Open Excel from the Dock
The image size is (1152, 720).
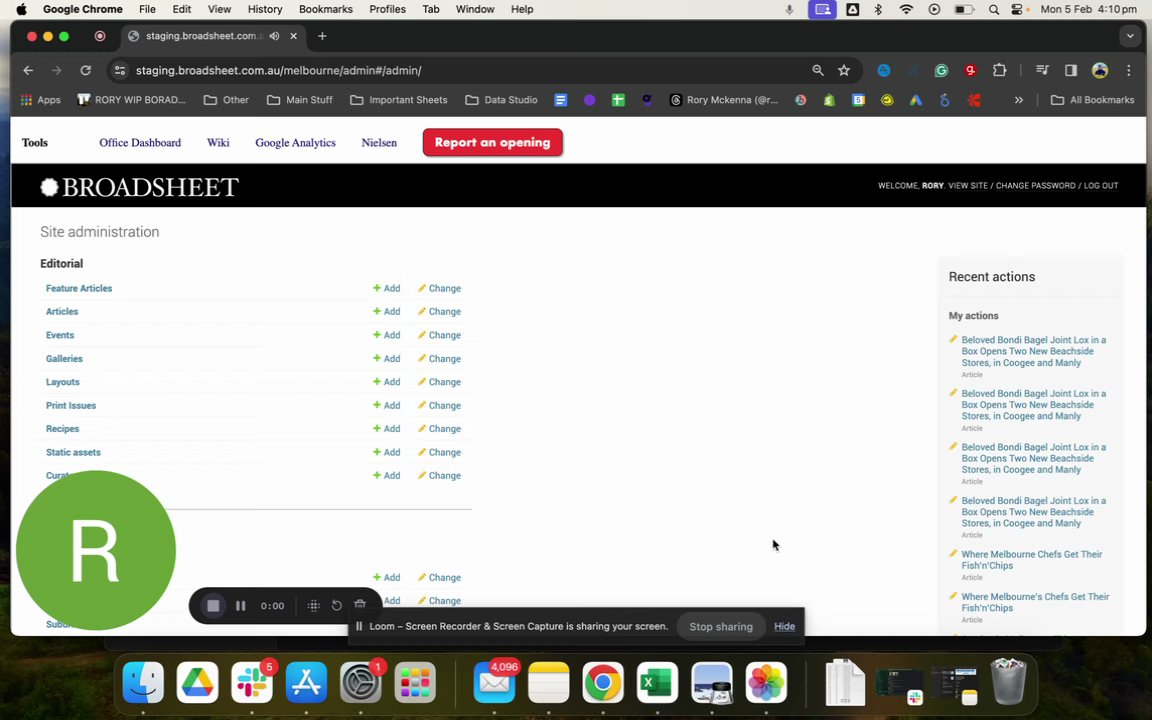point(657,683)
